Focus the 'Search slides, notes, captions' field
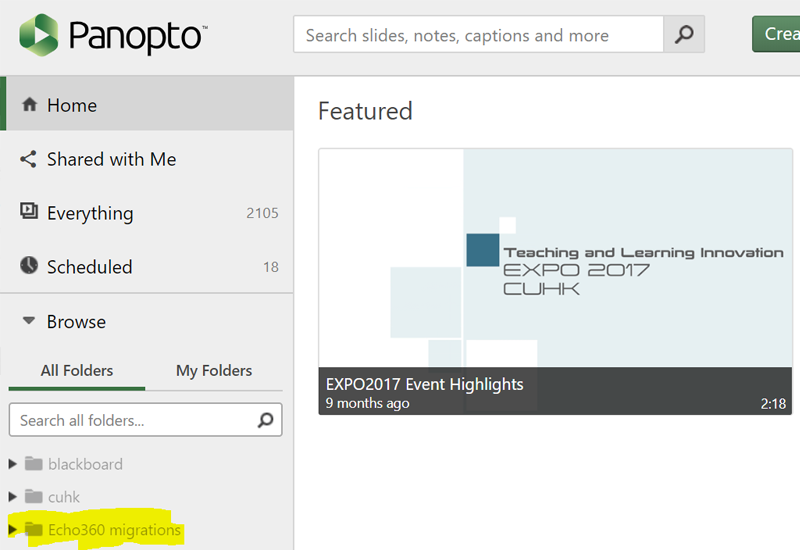Viewport: 800px width, 550px height. [x=478, y=34]
